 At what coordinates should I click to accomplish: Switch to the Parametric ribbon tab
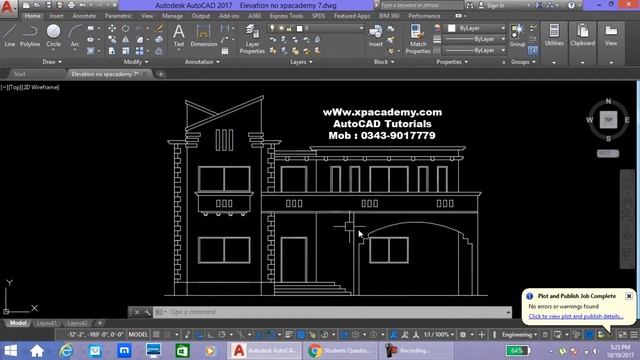click(118, 16)
